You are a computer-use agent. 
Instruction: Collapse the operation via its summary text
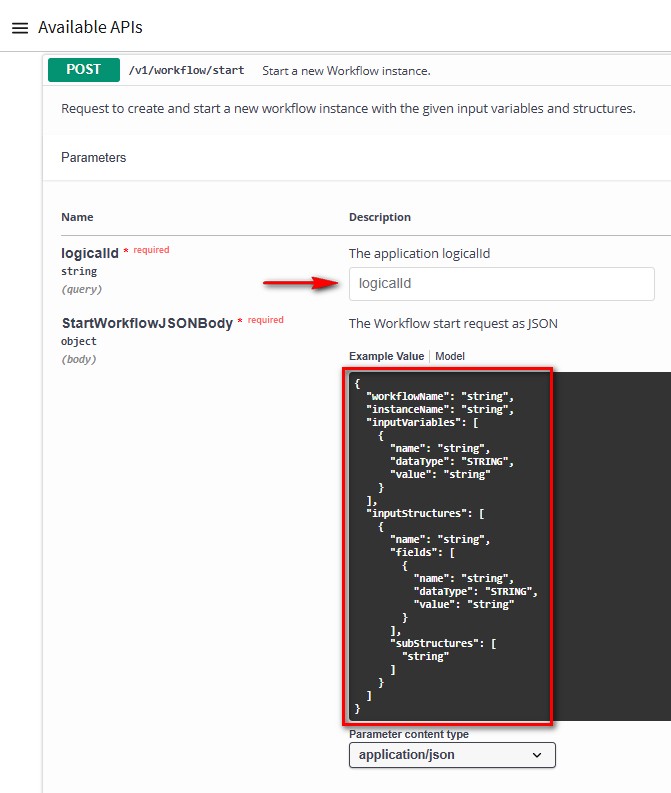[345, 71]
